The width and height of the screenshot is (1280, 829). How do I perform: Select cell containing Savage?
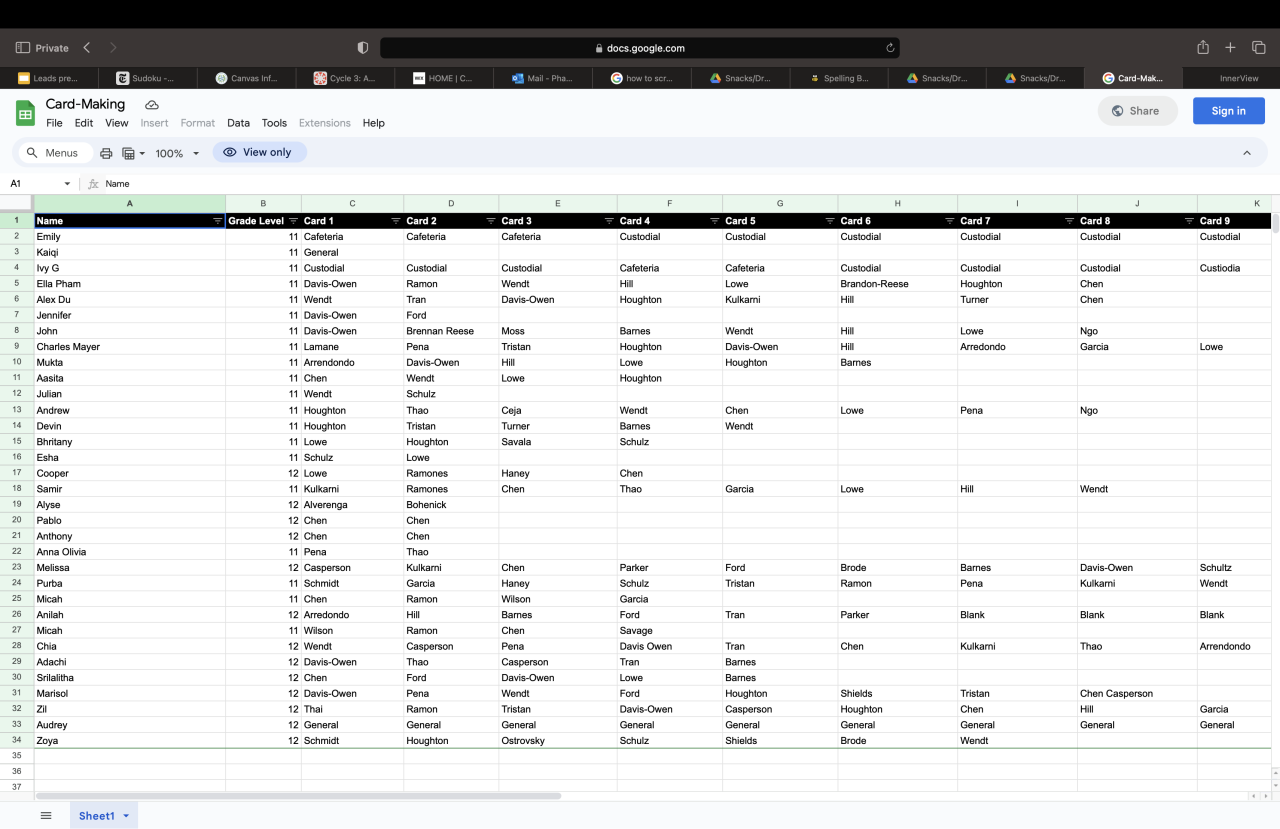[670, 631]
